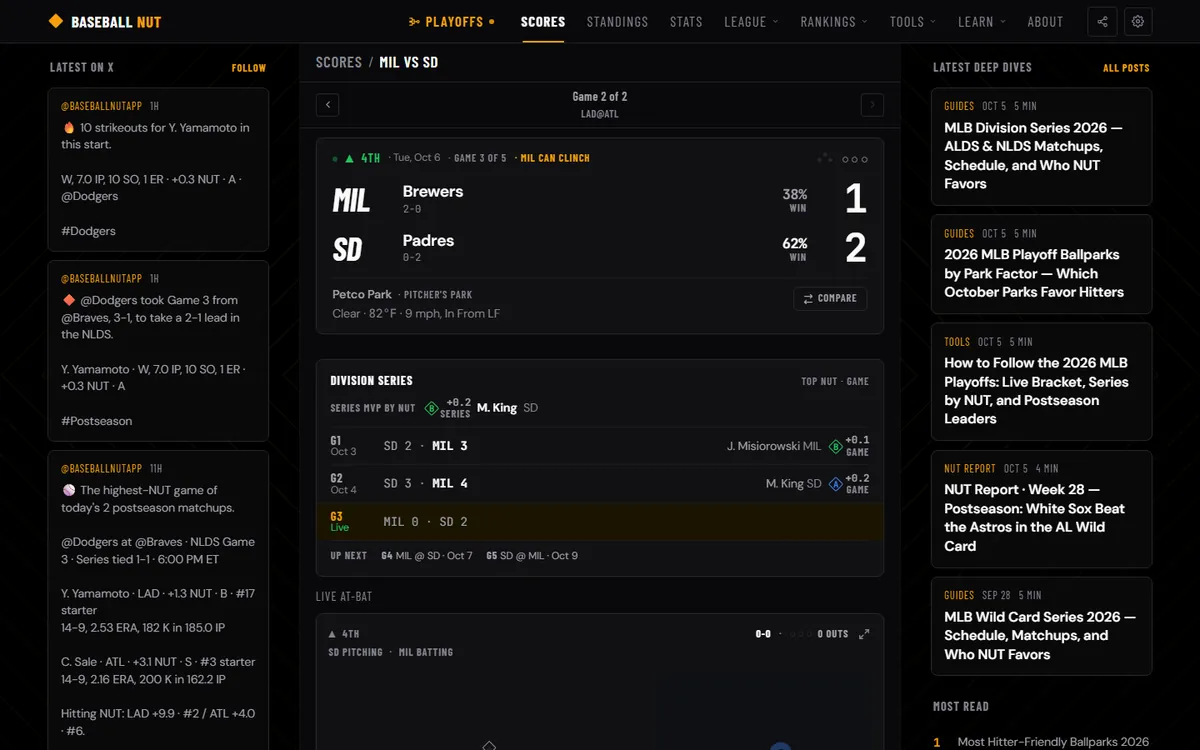Screen dimensions: 1200x750
Task: Expand the Tools dropdown menu
Action: [x=913, y=21]
